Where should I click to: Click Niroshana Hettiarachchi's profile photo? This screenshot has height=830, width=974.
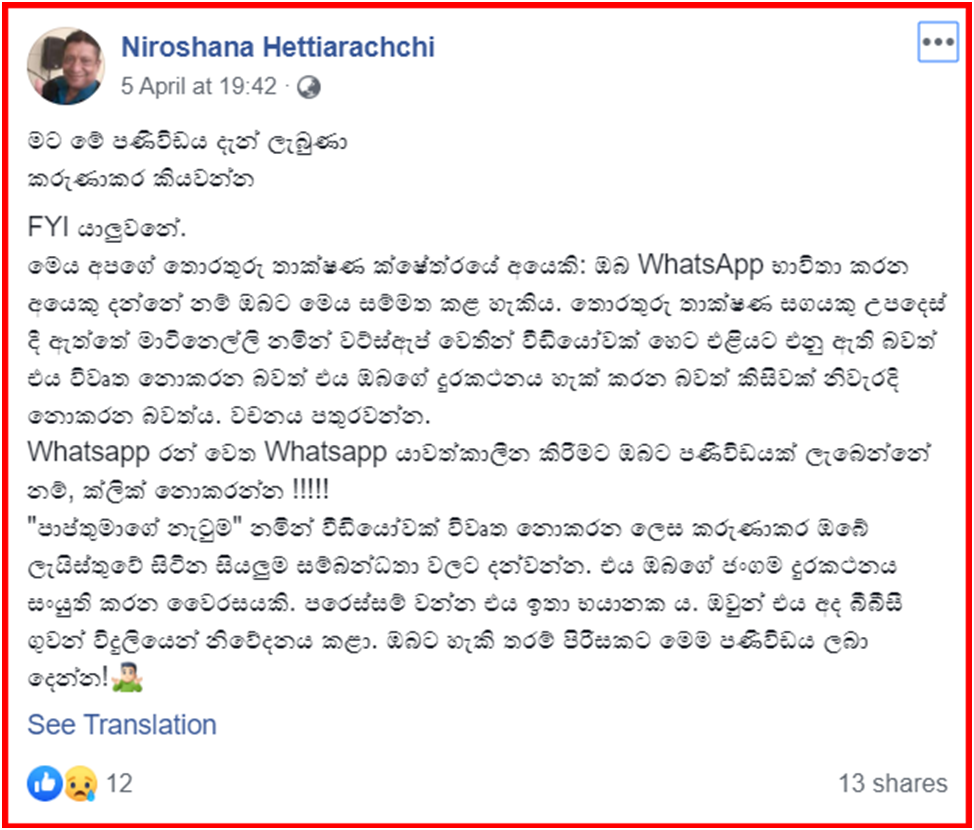66,66
